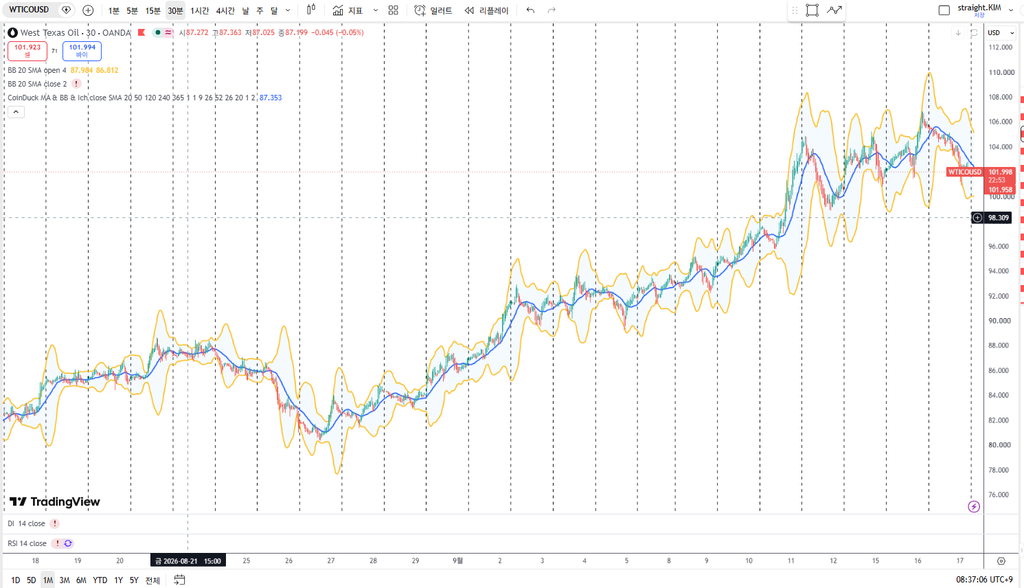Select the 30분 timeframe
This screenshot has width=1024, height=588.
(x=175, y=10)
